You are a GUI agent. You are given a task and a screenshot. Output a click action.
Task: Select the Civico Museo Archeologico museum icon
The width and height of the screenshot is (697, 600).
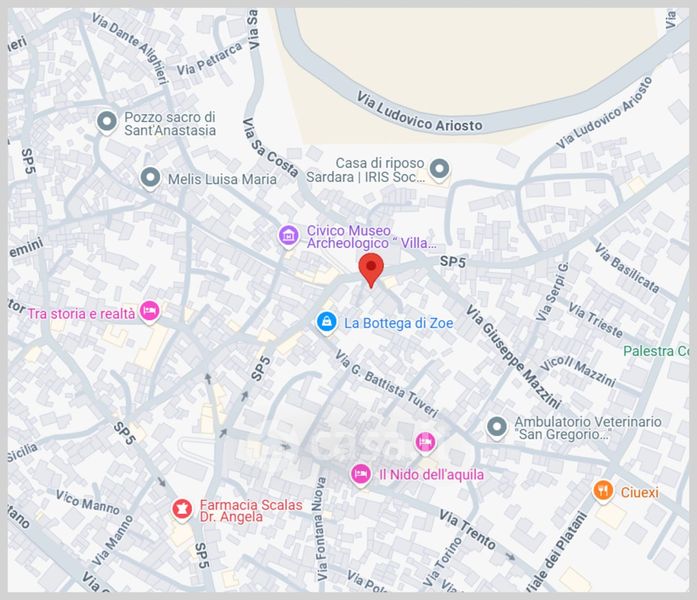coord(288,236)
